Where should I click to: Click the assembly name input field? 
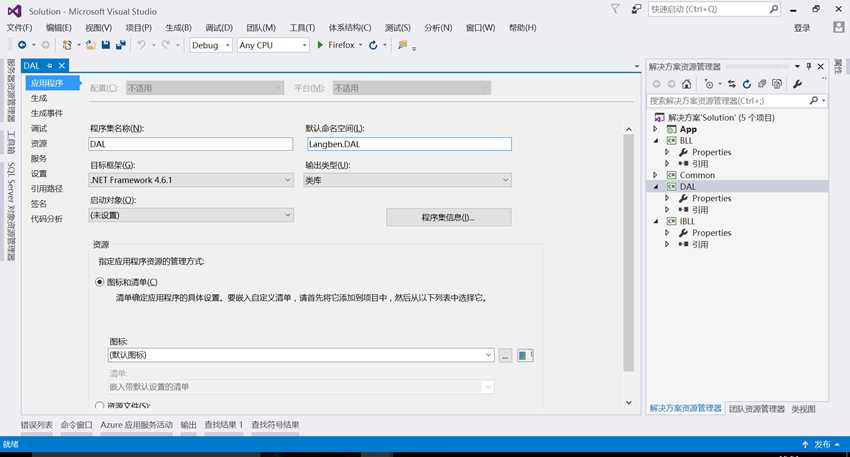point(191,144)
